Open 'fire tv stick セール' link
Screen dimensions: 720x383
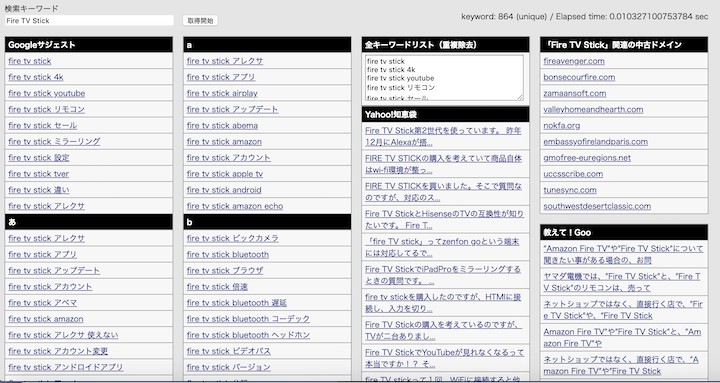[x=43, y=125]
